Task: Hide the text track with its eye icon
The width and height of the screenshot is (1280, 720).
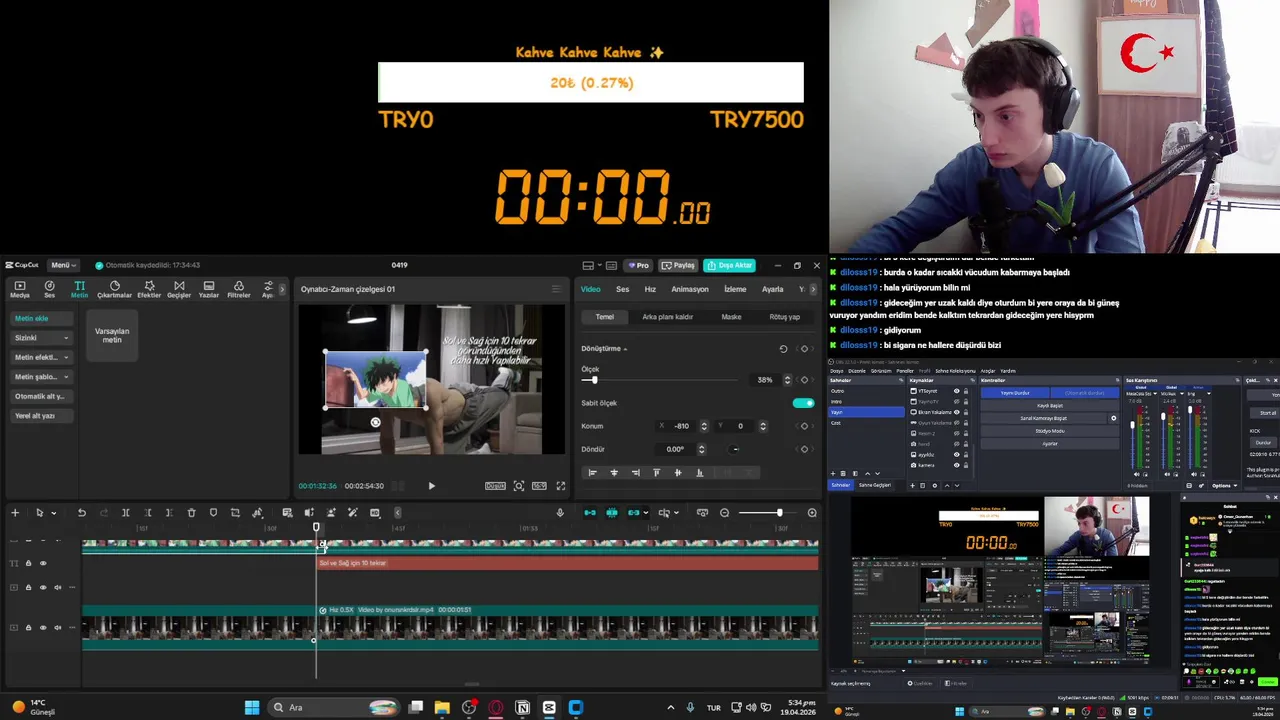Action: click(x=42, y=563)
